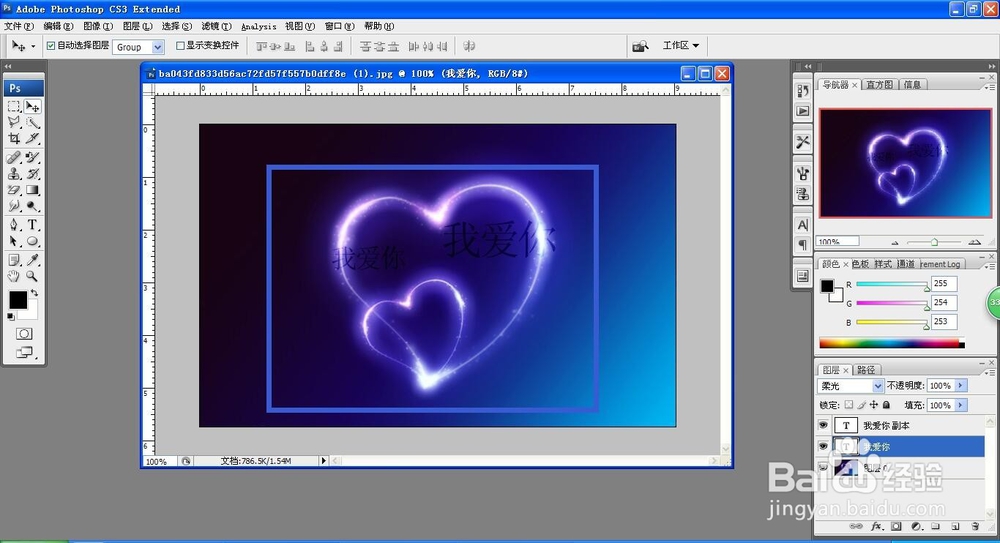Select the Zoom tool
The image size is (1000, 543).
pos(33,276)
